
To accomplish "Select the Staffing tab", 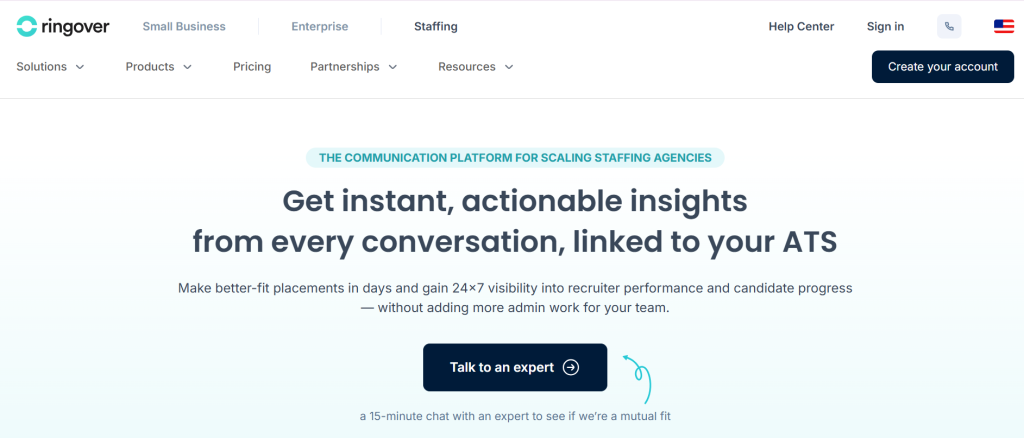I will tap(436, 27).
